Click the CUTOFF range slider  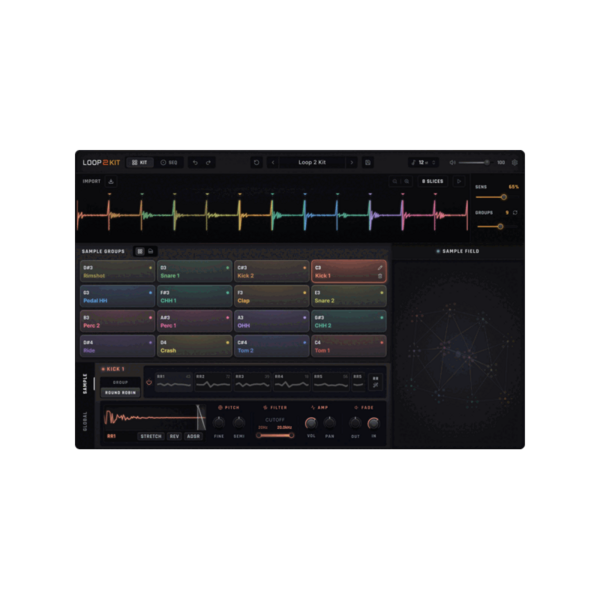click(275, 435)
